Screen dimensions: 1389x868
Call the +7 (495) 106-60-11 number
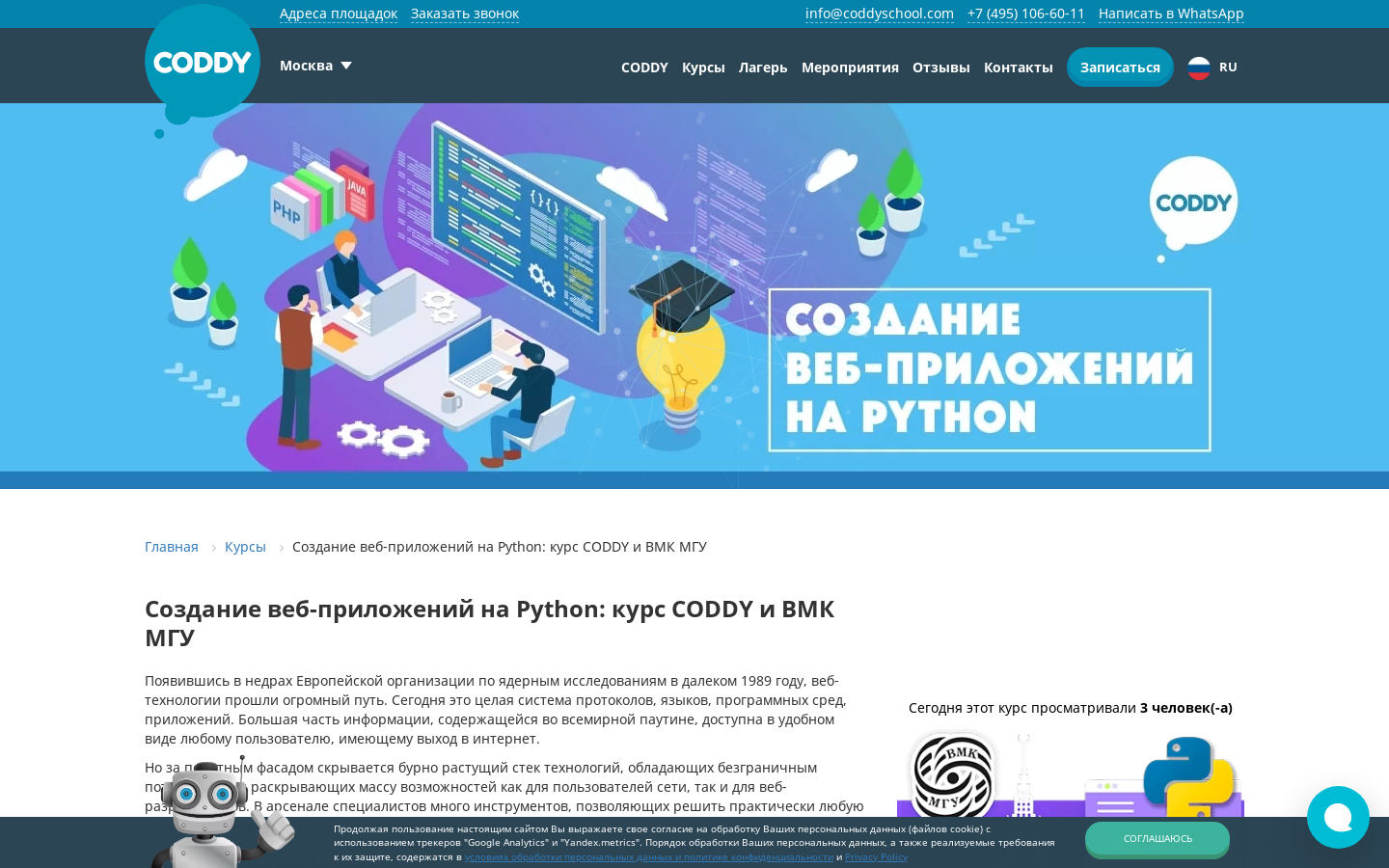point(1026,14)
